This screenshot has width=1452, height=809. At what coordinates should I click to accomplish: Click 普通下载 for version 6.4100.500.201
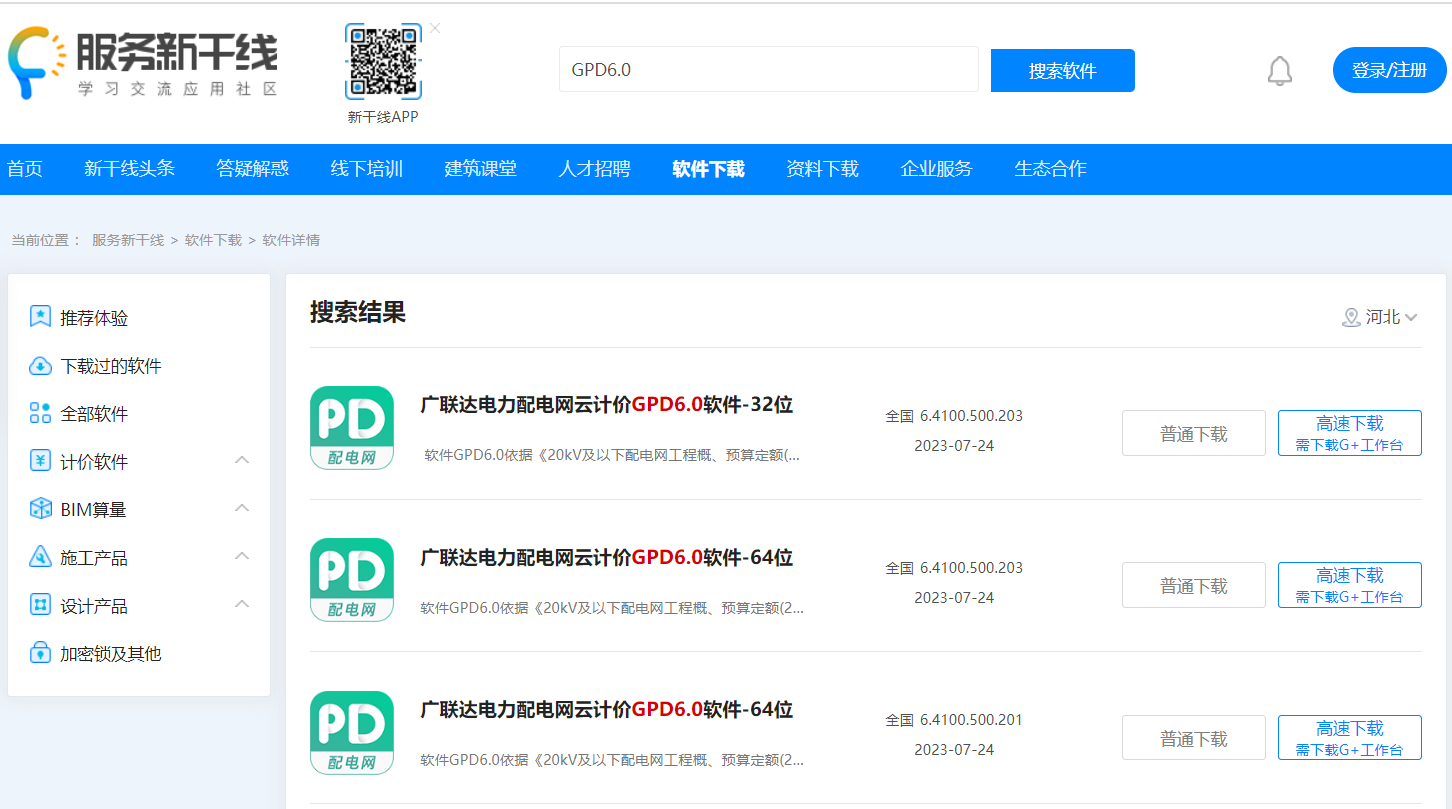[x=1194, y=738]
